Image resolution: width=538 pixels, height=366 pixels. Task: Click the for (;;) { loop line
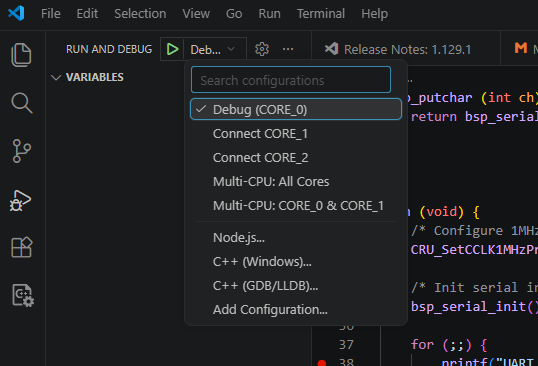tap(449, 344)
